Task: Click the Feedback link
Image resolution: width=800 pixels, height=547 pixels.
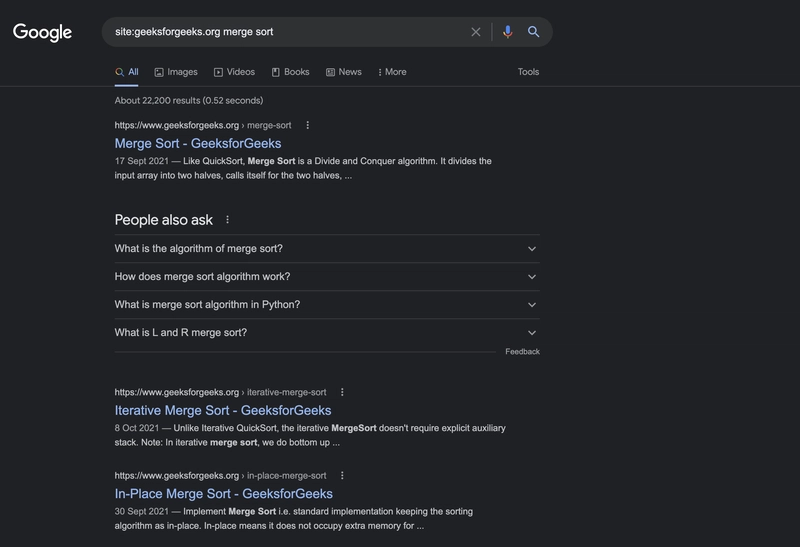Action: point(522,352)
